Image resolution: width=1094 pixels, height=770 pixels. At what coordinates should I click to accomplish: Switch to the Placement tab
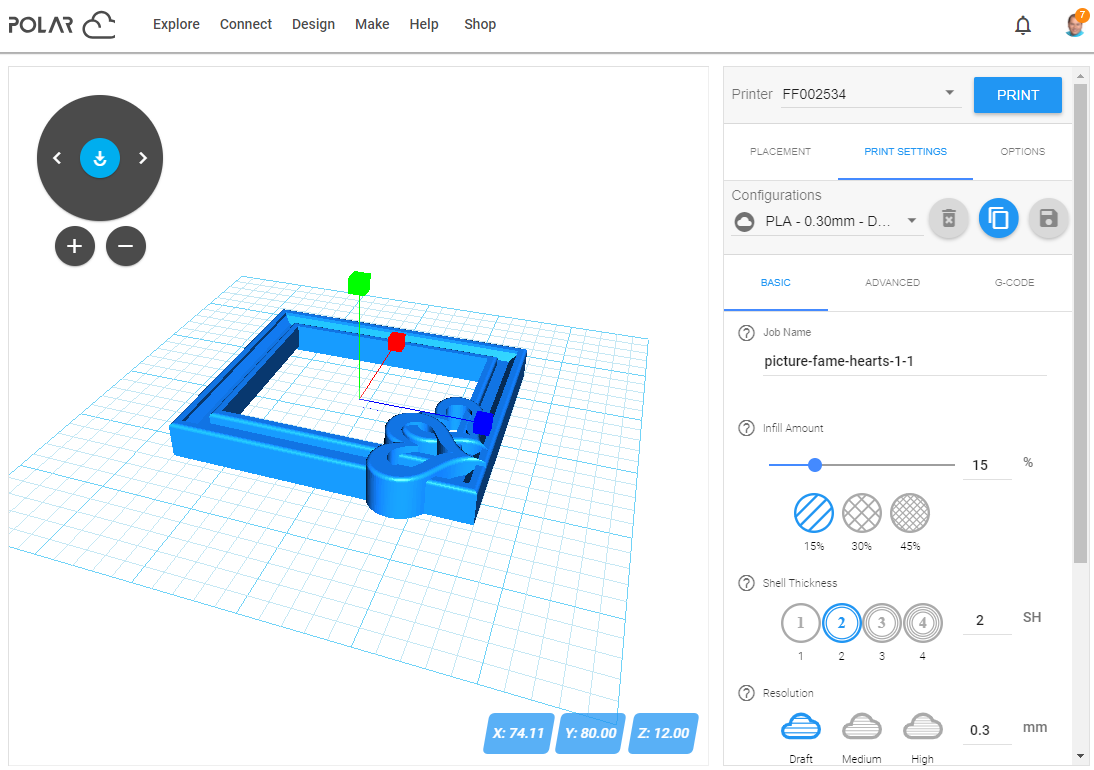(x=780, y=152)
